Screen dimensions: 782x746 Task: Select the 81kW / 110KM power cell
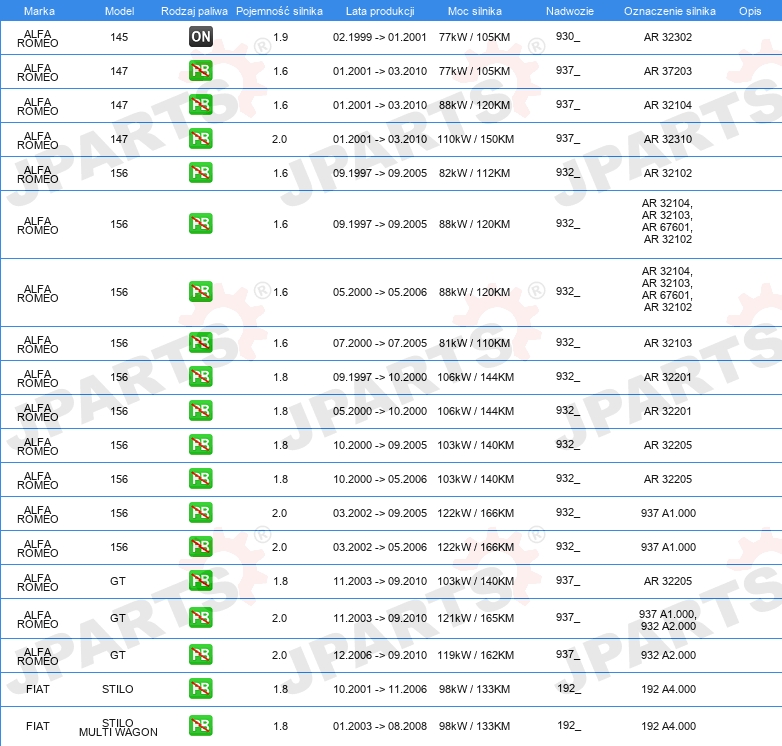474,343
